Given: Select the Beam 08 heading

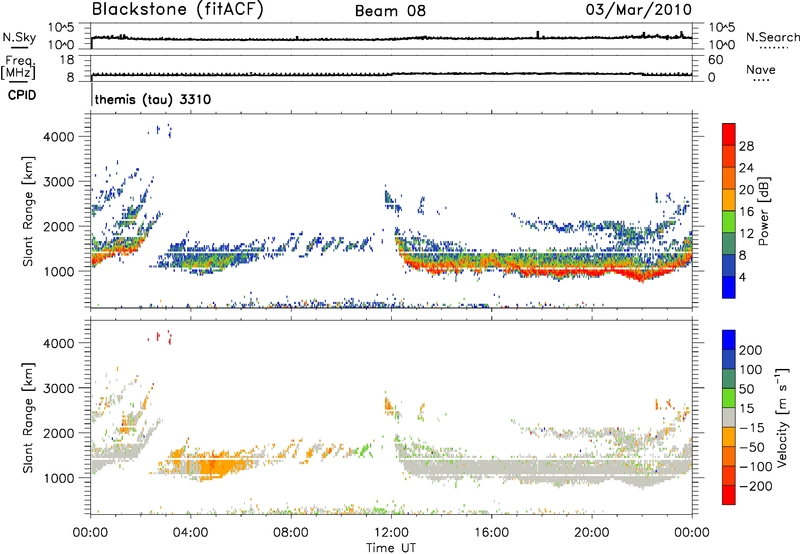Looking at the screenshot, I should 390,11.
